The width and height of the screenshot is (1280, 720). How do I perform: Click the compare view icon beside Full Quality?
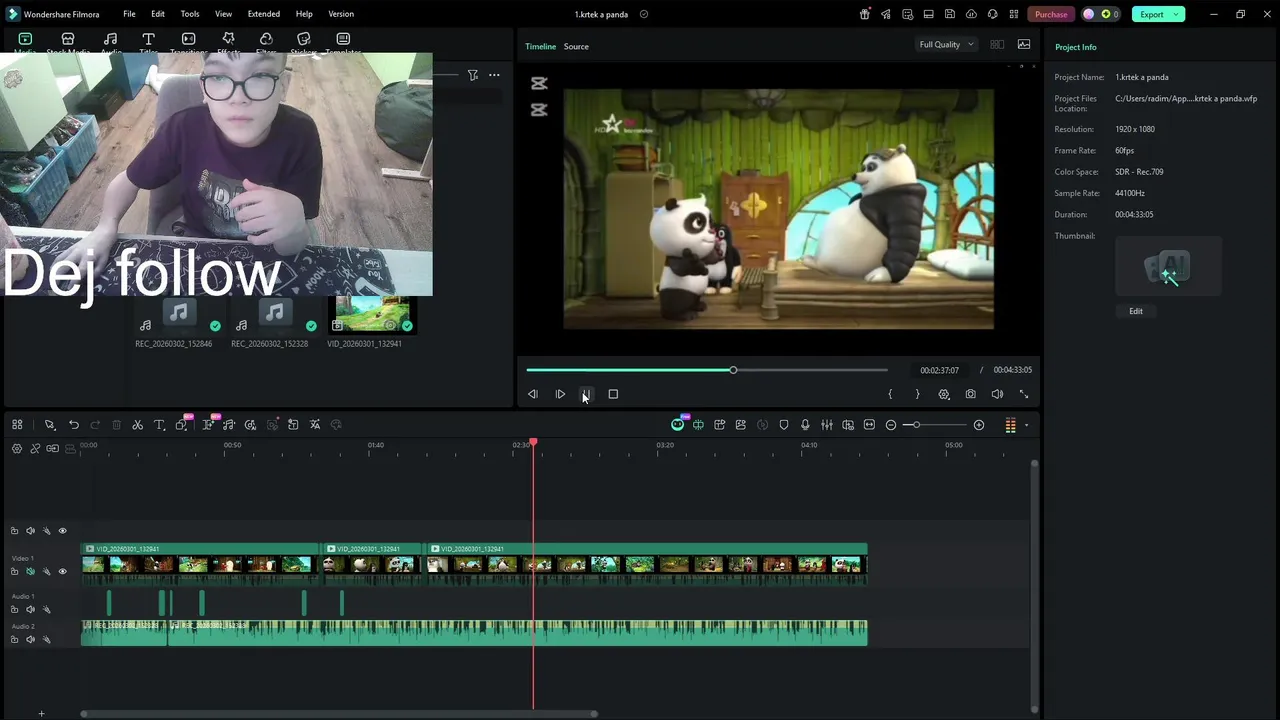(997, 44)
